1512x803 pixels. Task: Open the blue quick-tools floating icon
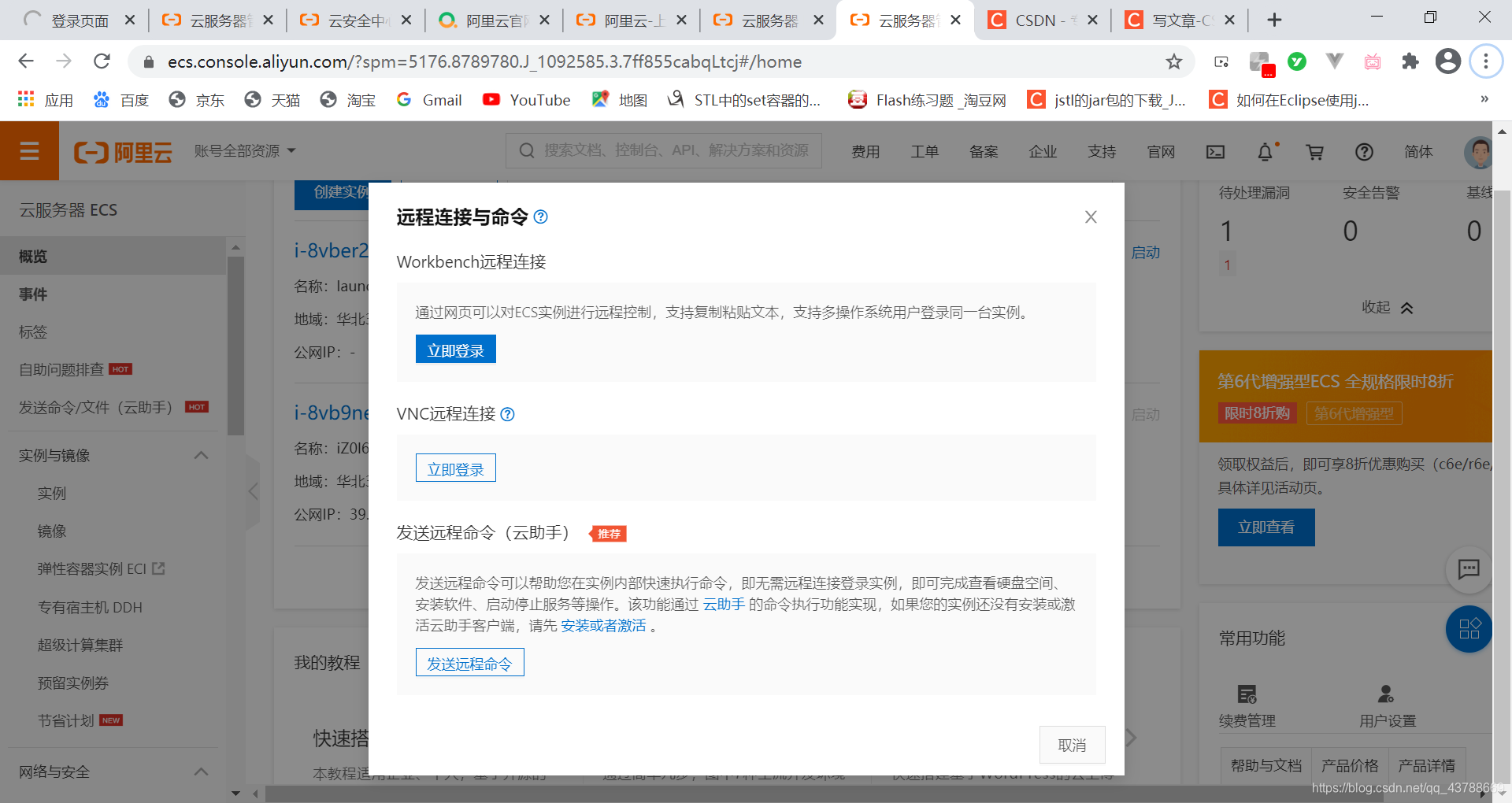[1469, 629]
